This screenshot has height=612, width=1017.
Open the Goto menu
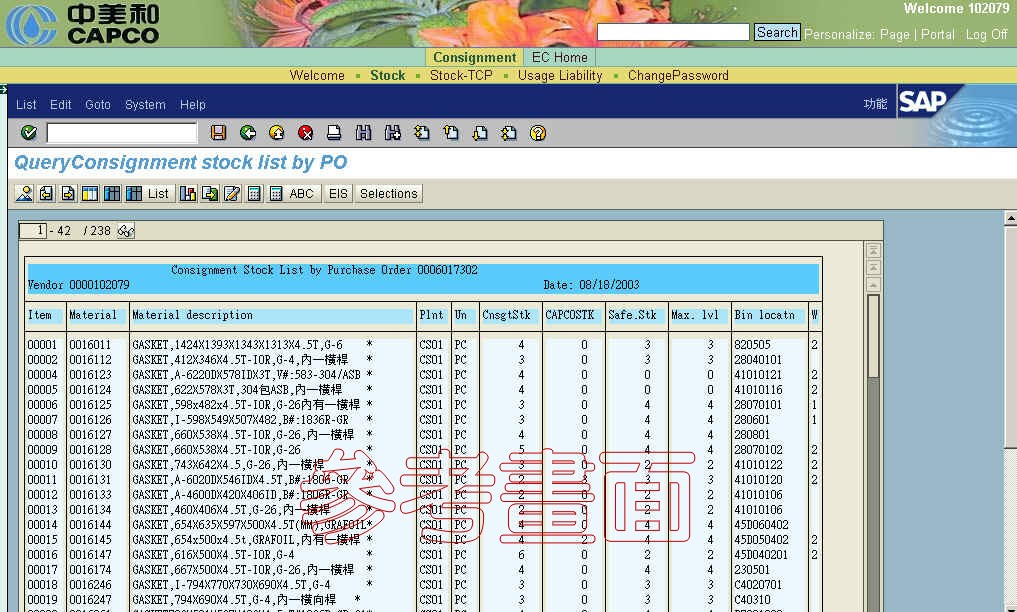[x=98, y=105]
